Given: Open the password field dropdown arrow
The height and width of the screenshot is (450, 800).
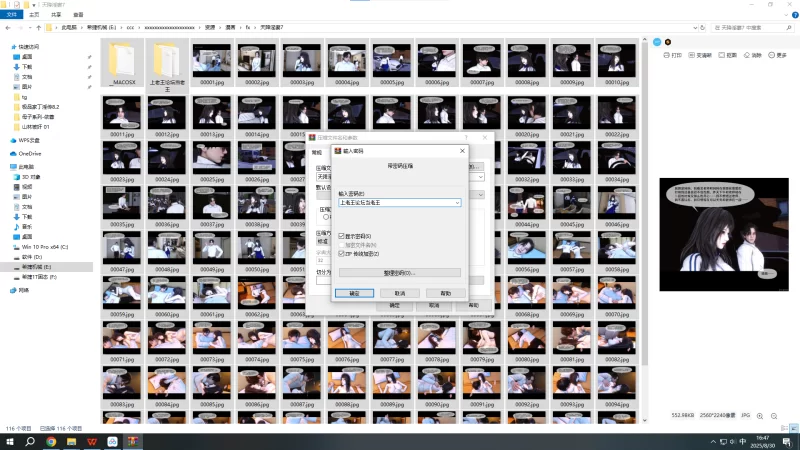Looking at the screenshot, I should 457,203.
